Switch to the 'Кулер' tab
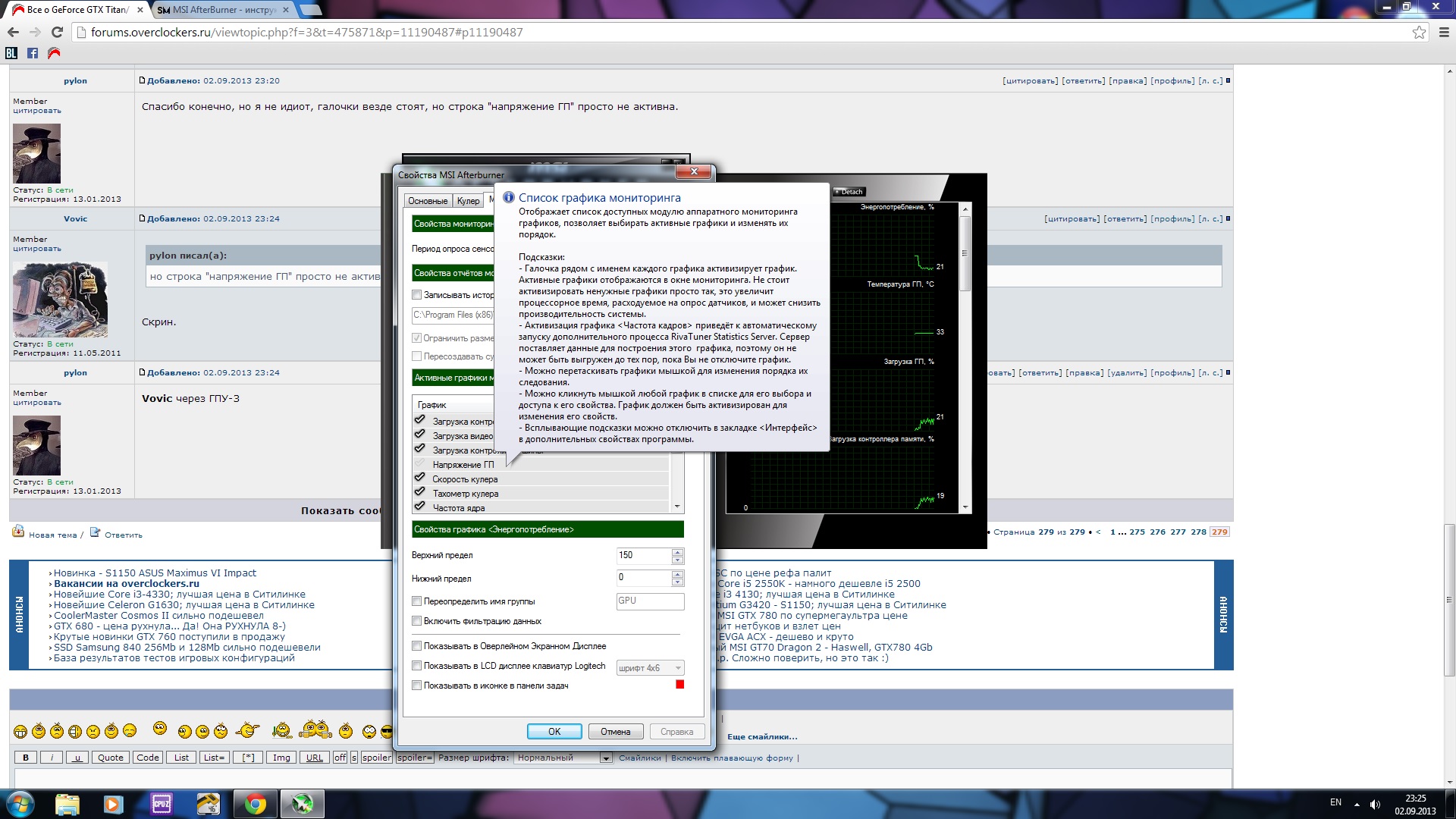 [x=468, y=201]
